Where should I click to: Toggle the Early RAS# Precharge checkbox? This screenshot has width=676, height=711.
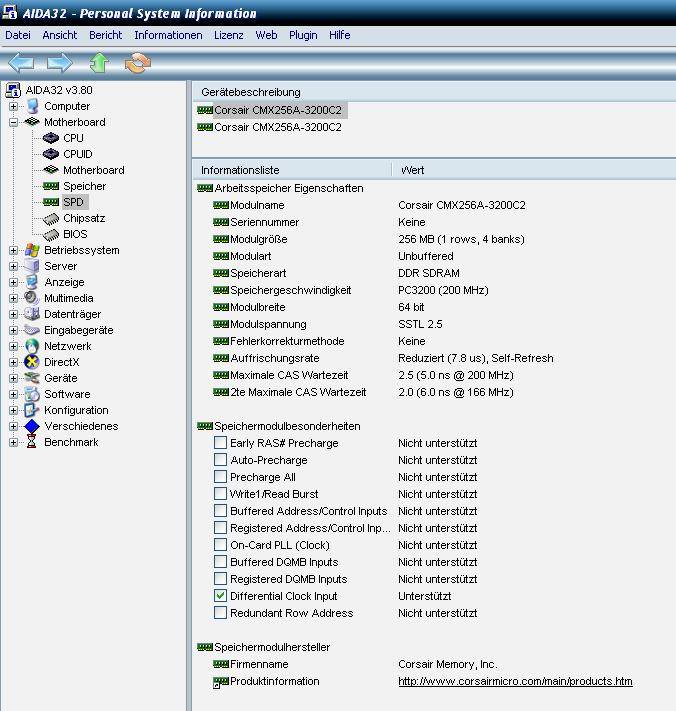click(220, 443)
